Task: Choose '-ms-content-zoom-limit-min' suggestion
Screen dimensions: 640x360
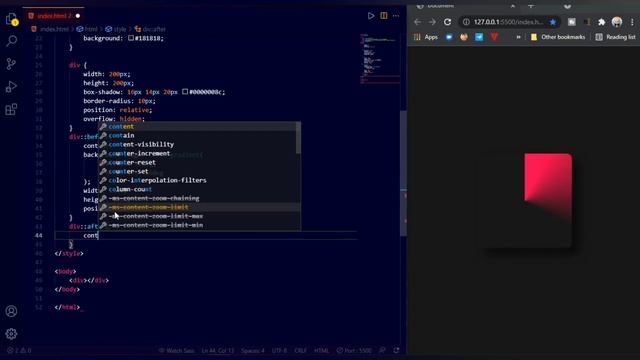Action: pos(199,225)
